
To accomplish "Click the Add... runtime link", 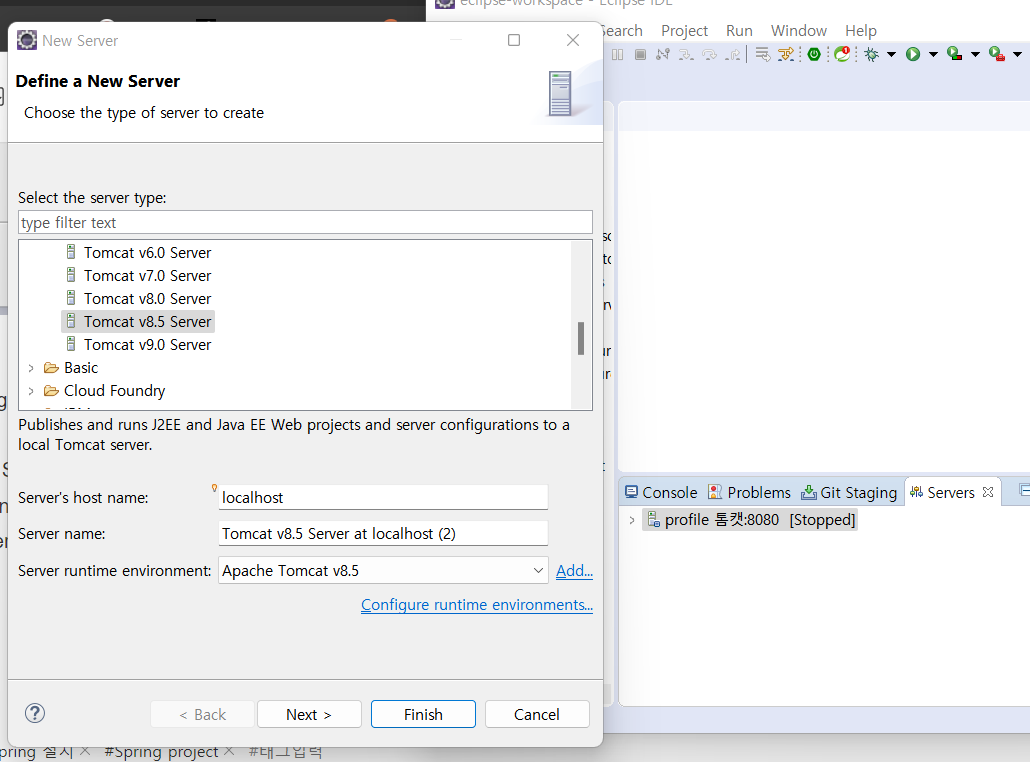I will (574, 571).
